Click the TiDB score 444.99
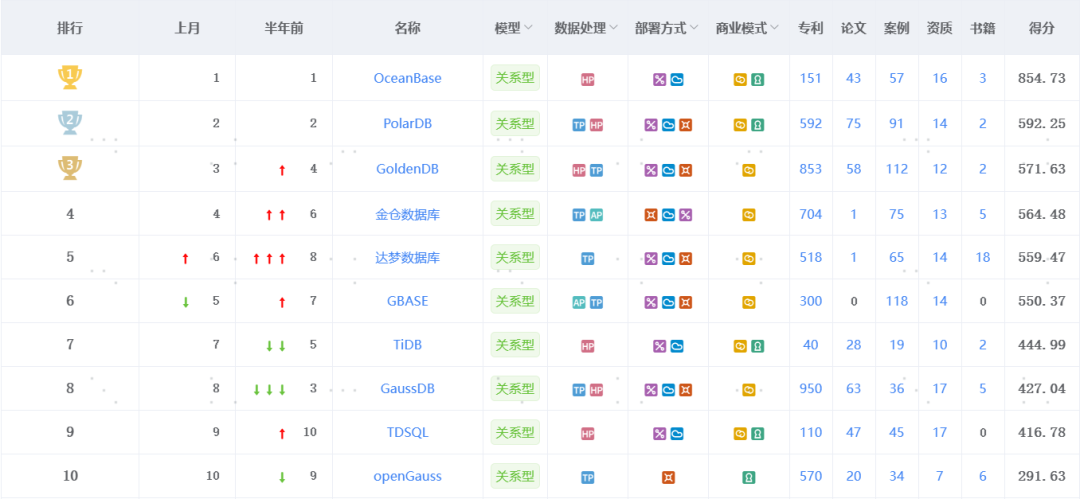The height and width of the screenshot is (499, 1080). (1041, 345)
